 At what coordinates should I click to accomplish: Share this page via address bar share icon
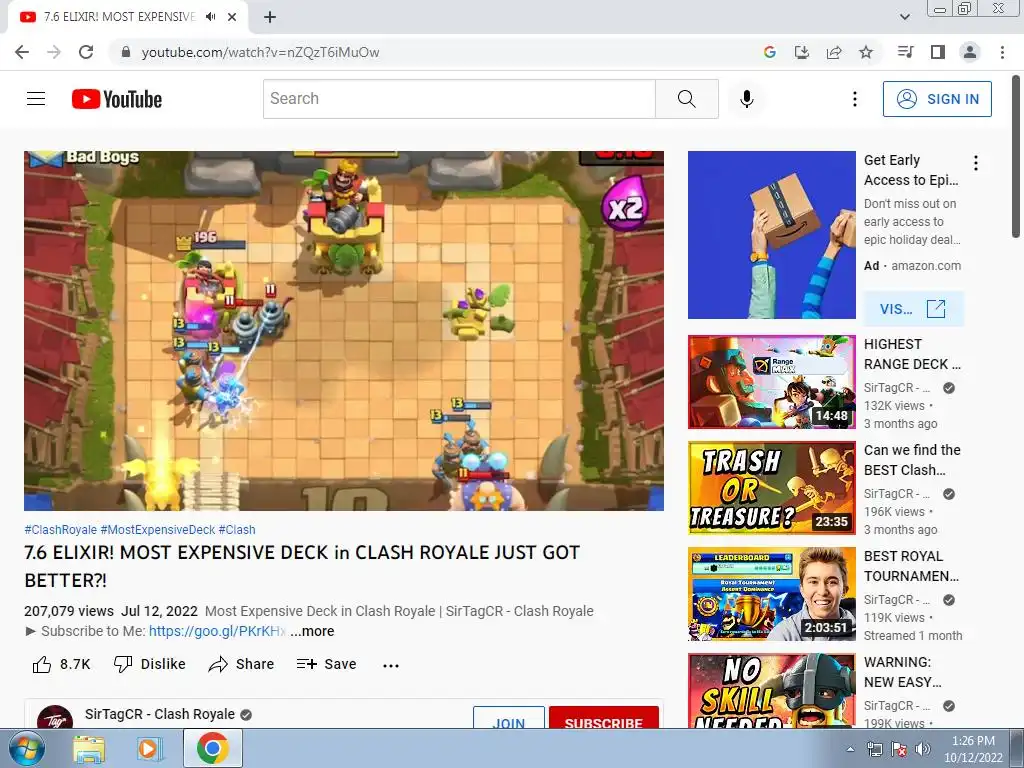coord(834,52)
